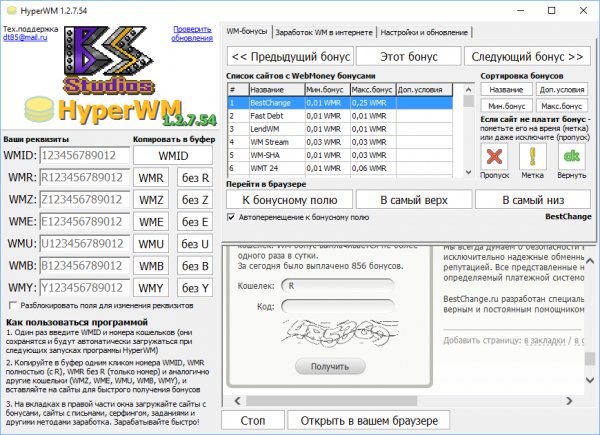Click the Предыдущий бонус button

point(290,57)
